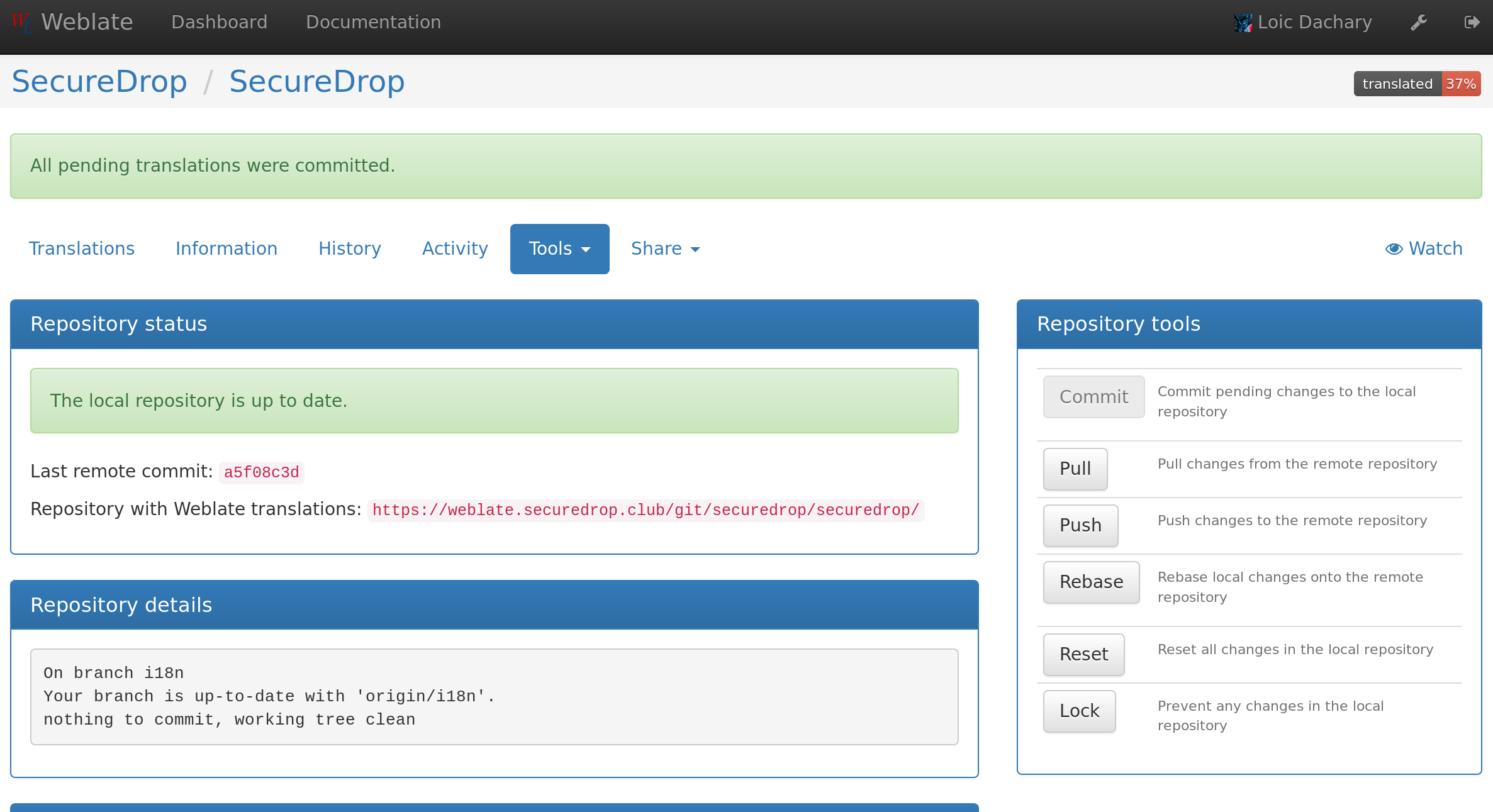The height and width of the screenshot is (812, 1493).
Task: Click the Weblate brand link
Action: 87,22
